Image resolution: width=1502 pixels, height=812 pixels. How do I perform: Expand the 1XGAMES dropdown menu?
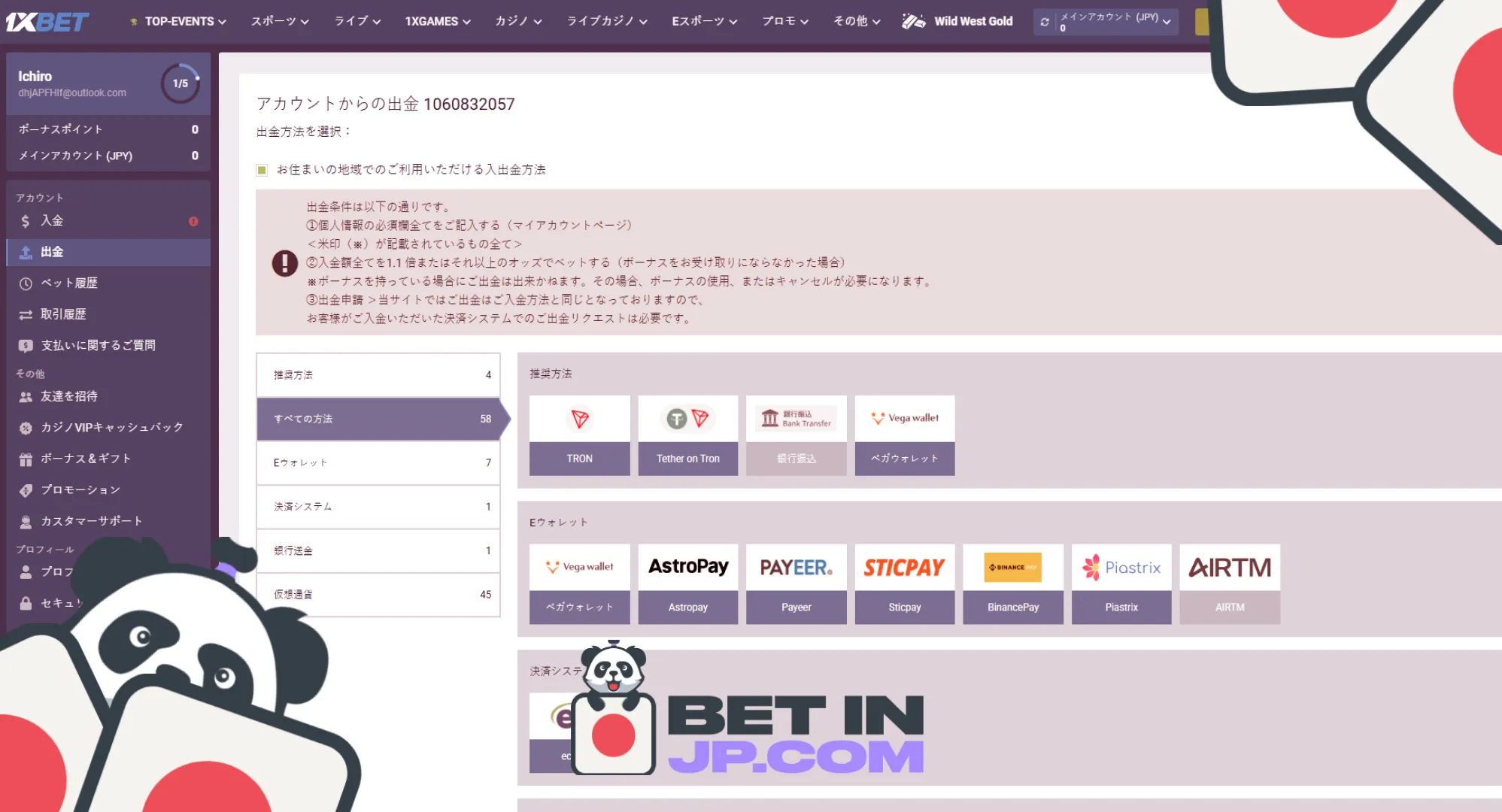[438, 21]
